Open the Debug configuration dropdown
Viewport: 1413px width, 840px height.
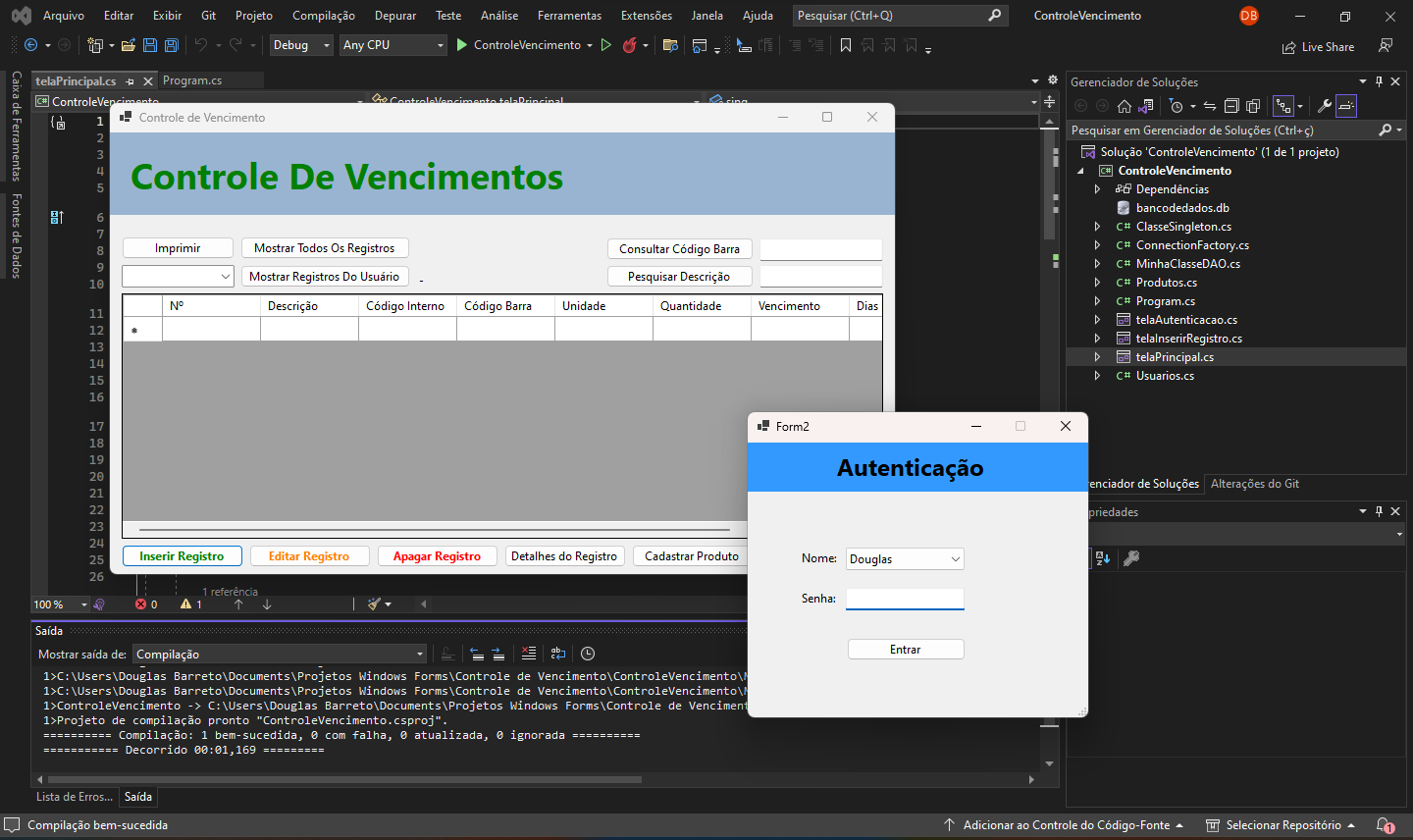(300, 45)
